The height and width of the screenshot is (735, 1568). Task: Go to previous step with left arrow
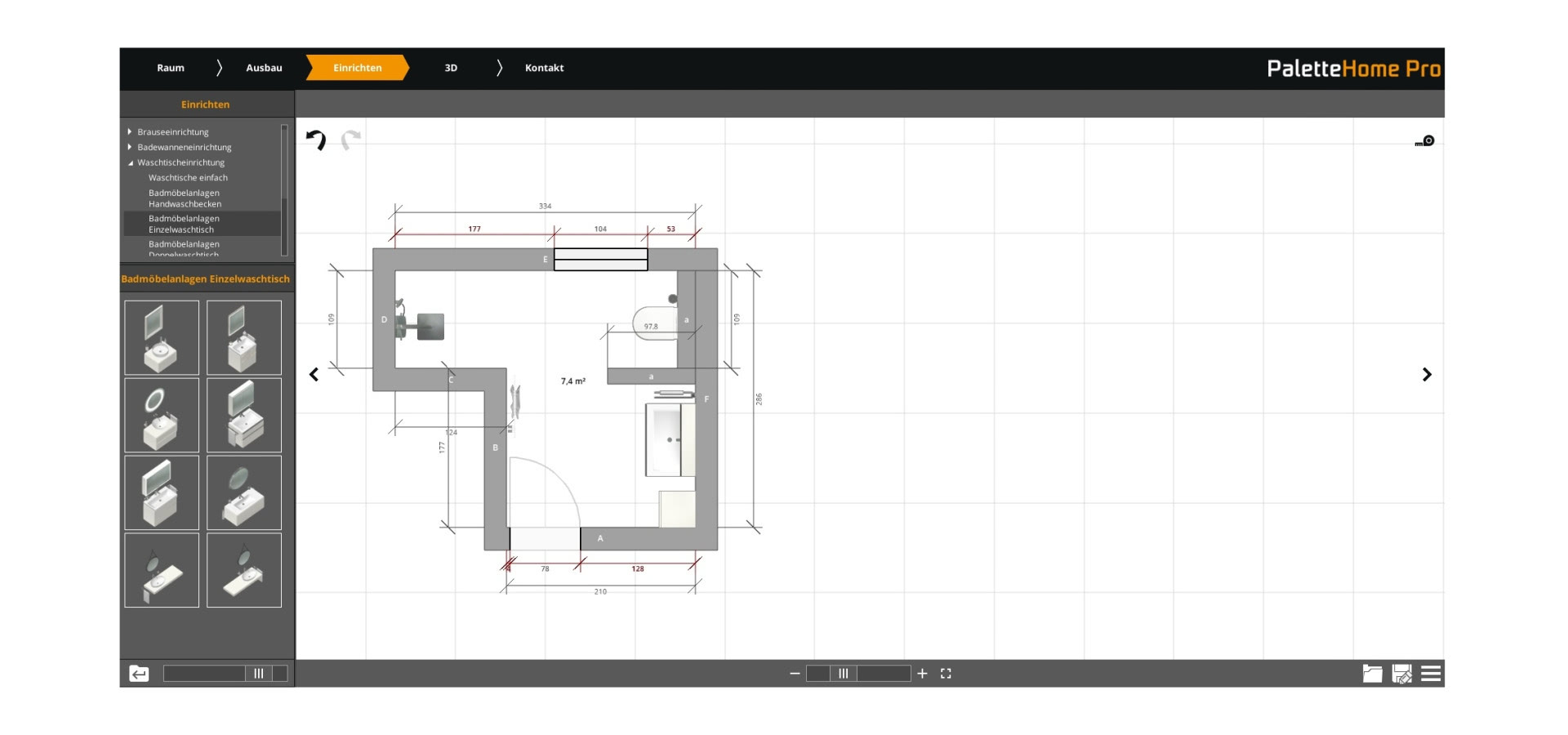click(x=314, y=375)
